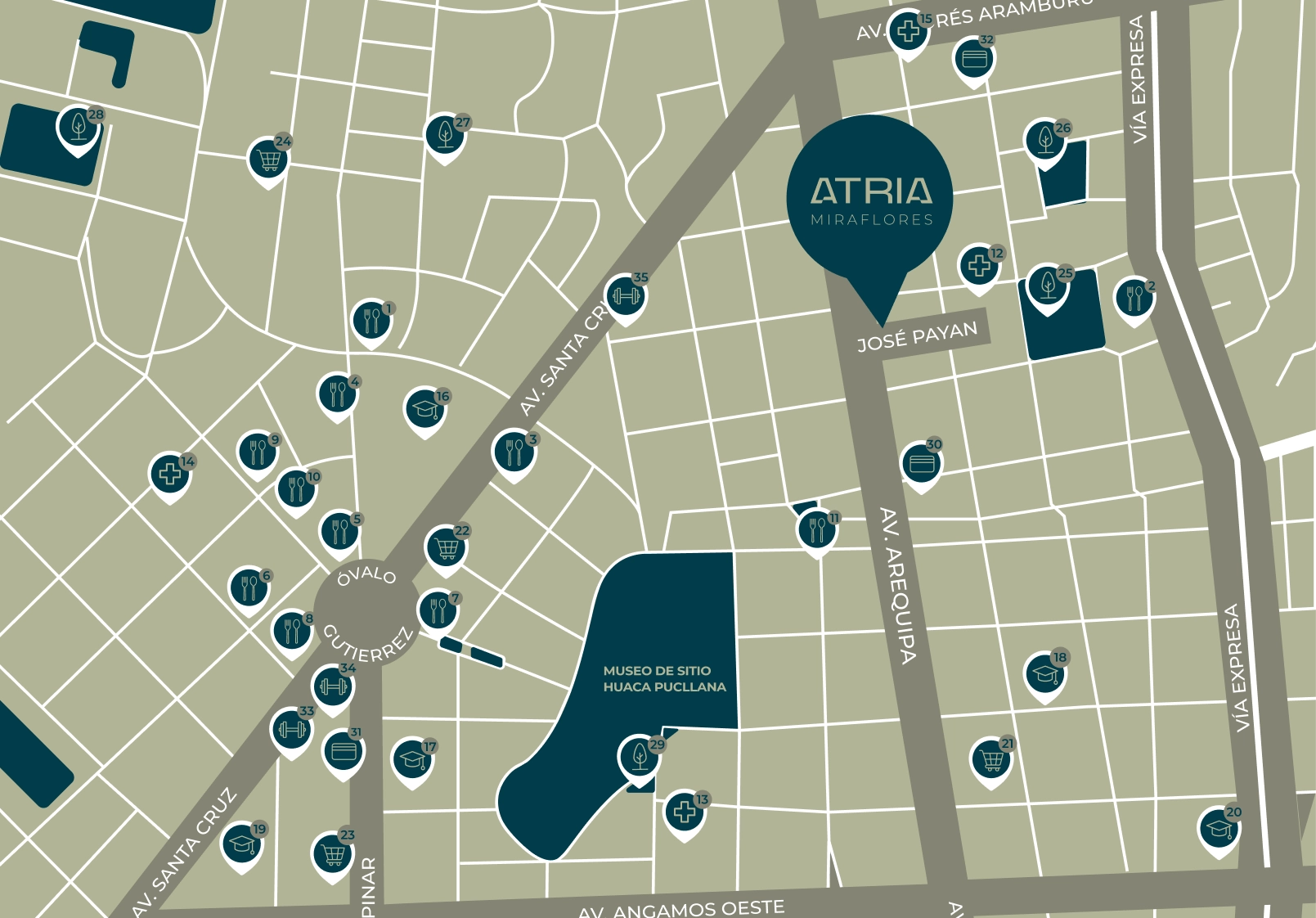The width and height of the screenshot is (1316, 918).
Task: Click bank card marker number 31
Action: coord(344,752)
